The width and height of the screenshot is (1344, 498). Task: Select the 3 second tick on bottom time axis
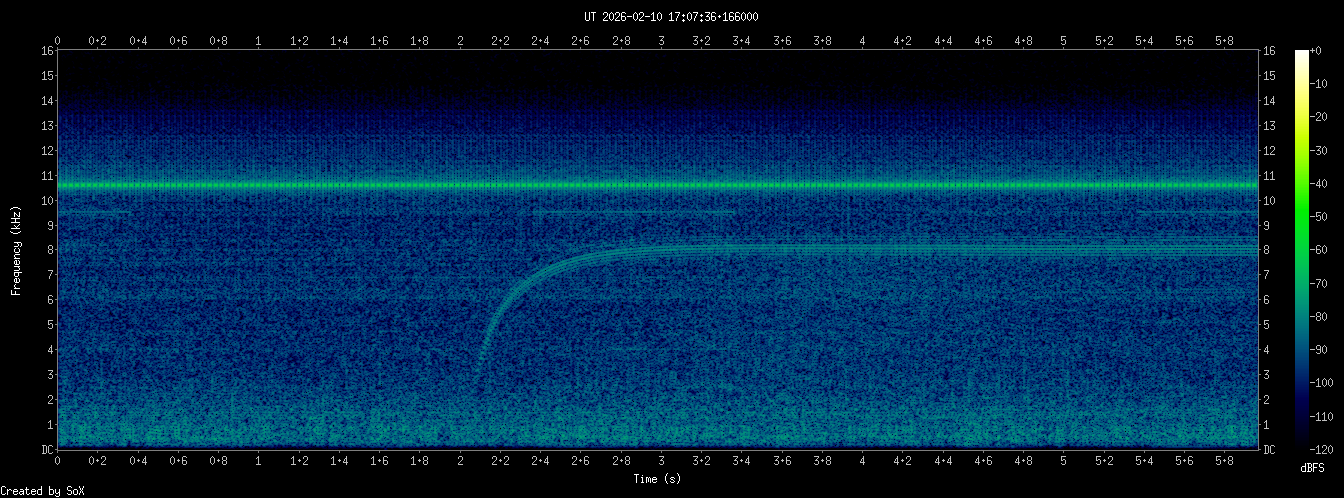click(x=661, y=460)
